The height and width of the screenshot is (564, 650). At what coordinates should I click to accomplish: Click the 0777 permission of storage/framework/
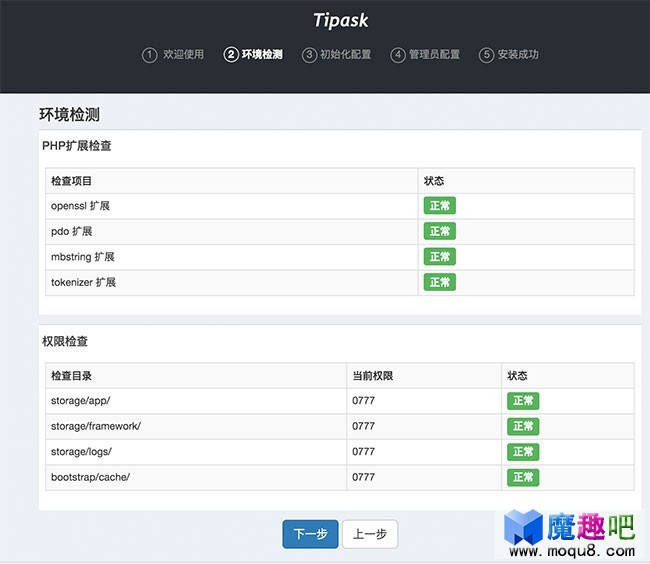364,426
